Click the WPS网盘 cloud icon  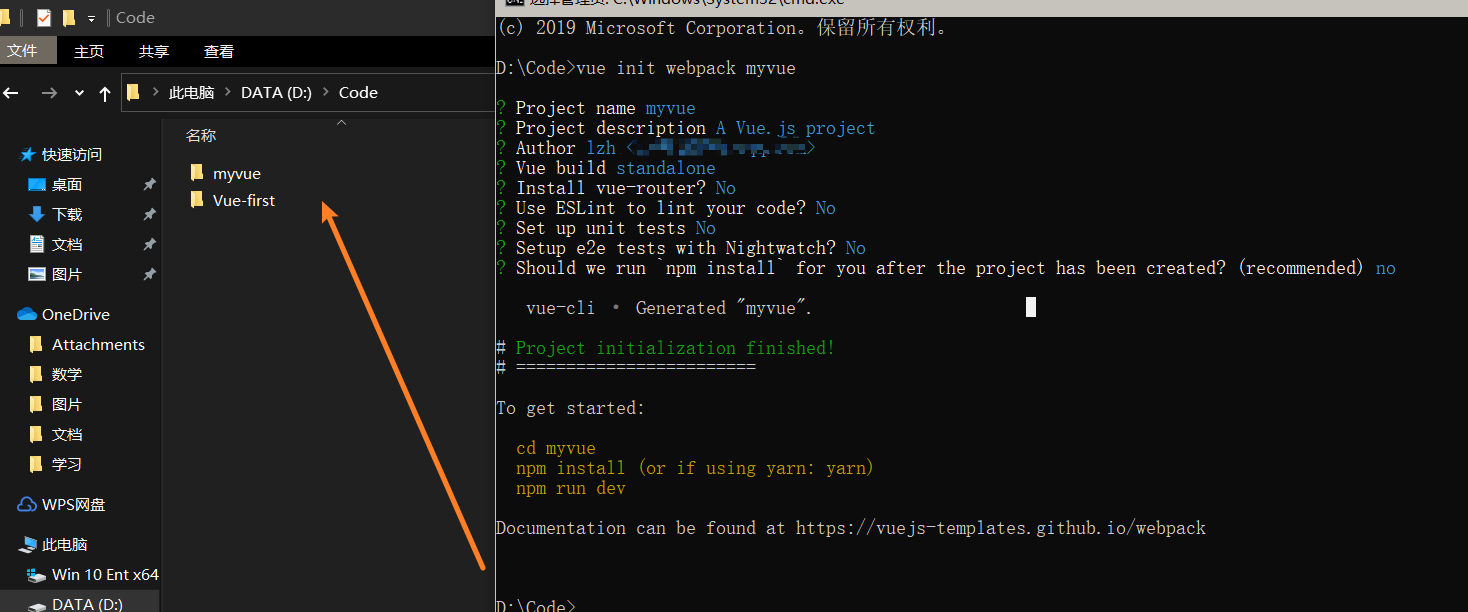tap(27, 504)
